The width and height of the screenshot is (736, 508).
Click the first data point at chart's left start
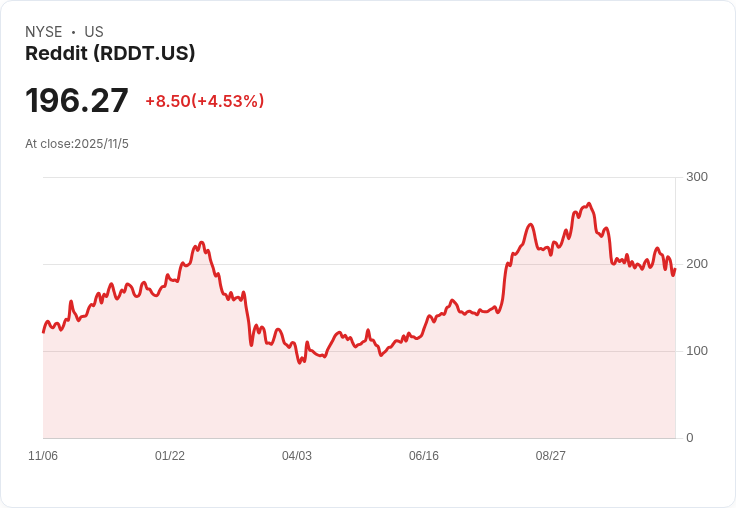(43, 331)
